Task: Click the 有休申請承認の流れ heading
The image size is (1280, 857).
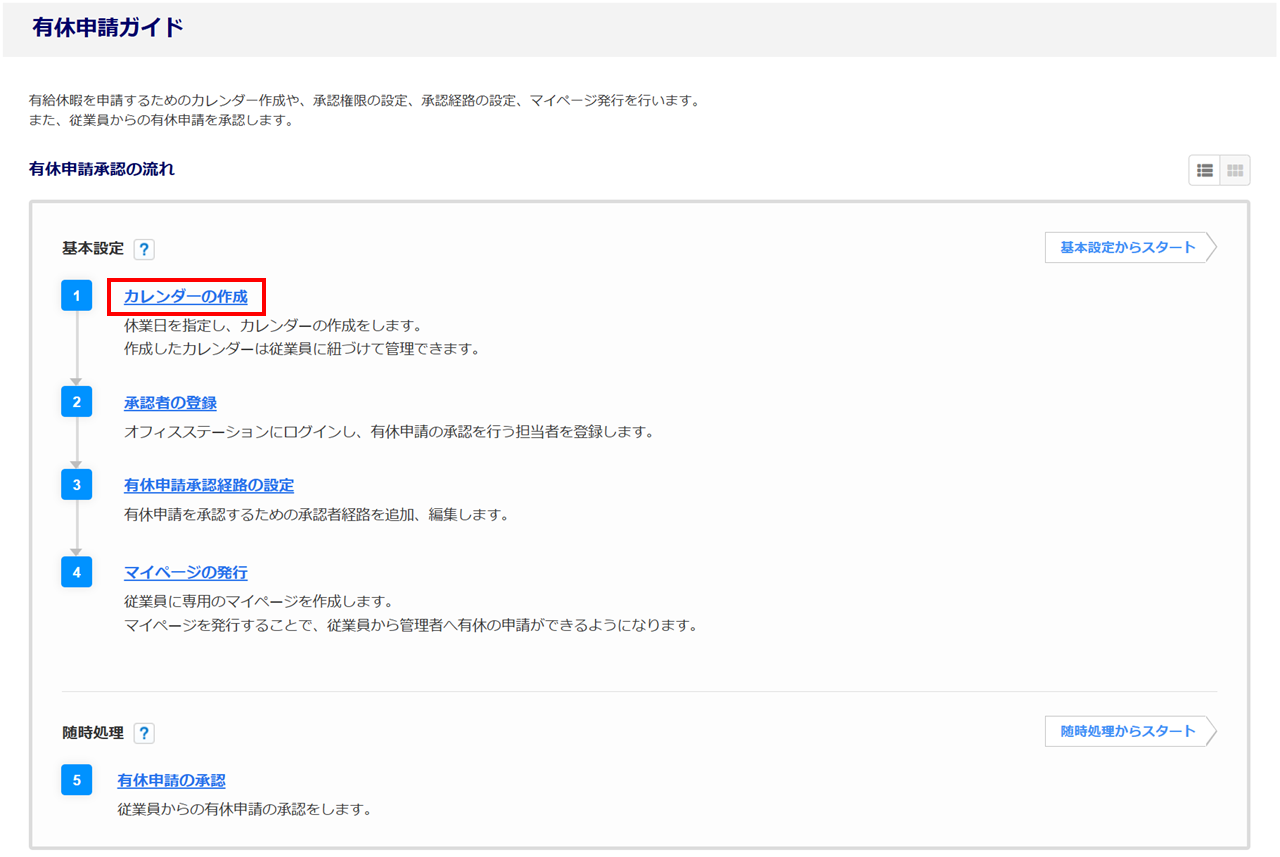Action: [102, 169]
